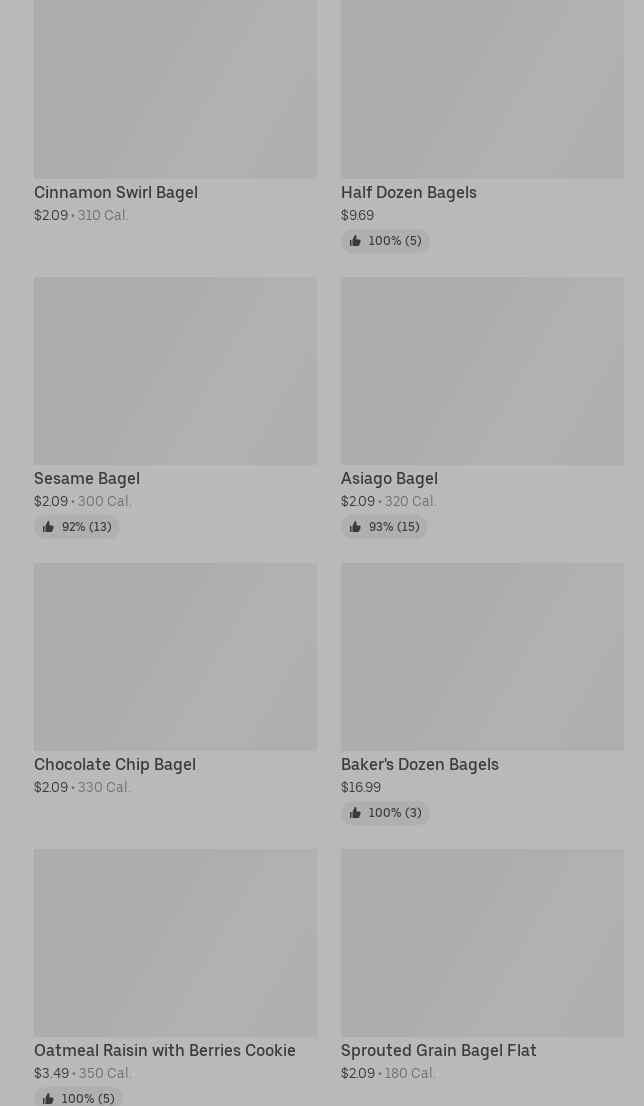
Task: Open the Sesame Bagel photo
Action: 175,371
